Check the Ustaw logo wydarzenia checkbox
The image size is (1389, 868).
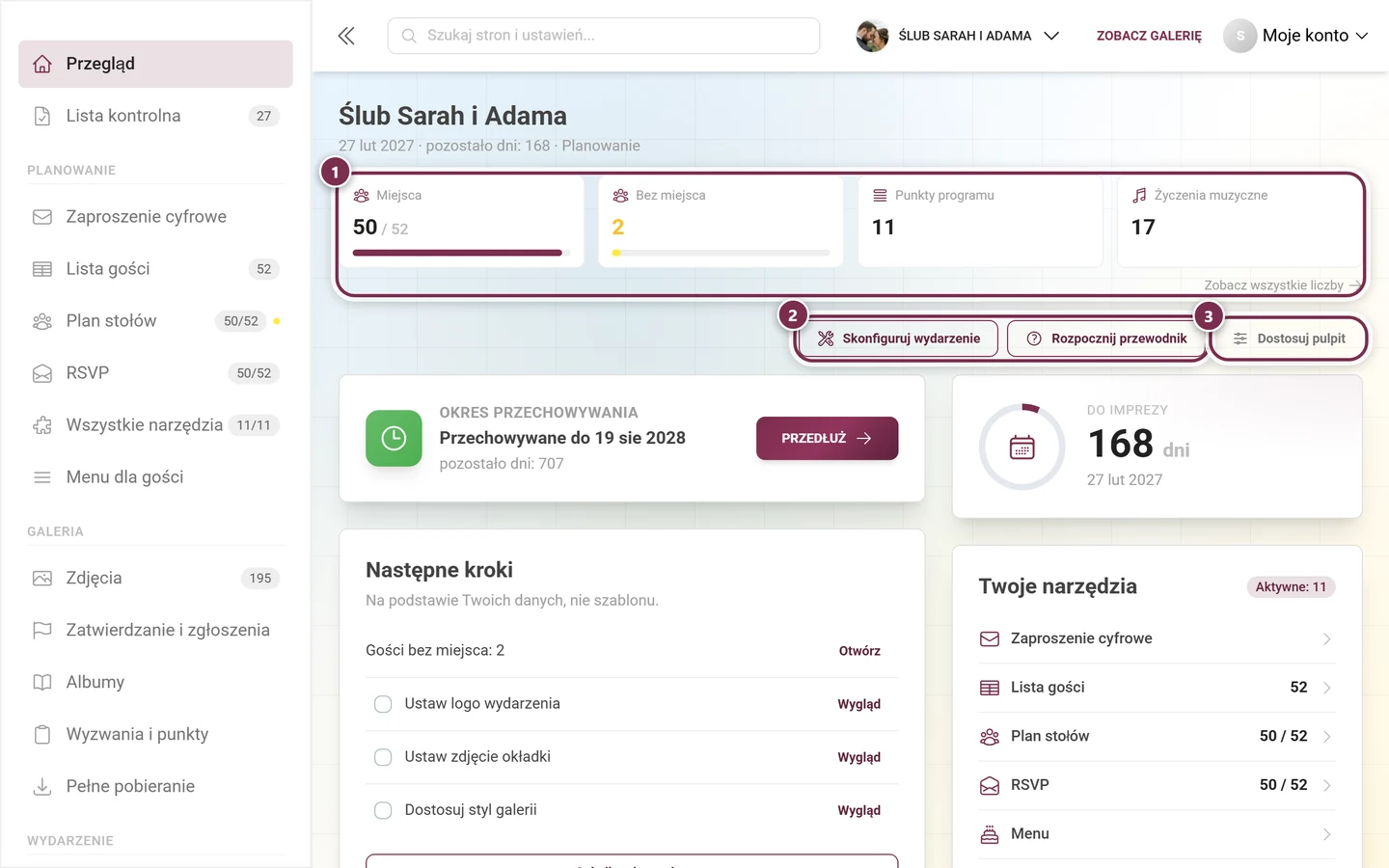pos(383,704)
